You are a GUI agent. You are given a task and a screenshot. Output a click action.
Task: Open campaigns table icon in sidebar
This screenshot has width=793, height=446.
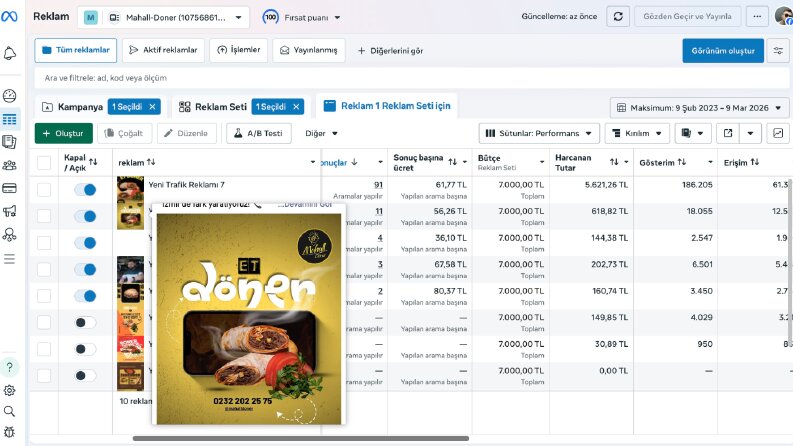(10, 119)
